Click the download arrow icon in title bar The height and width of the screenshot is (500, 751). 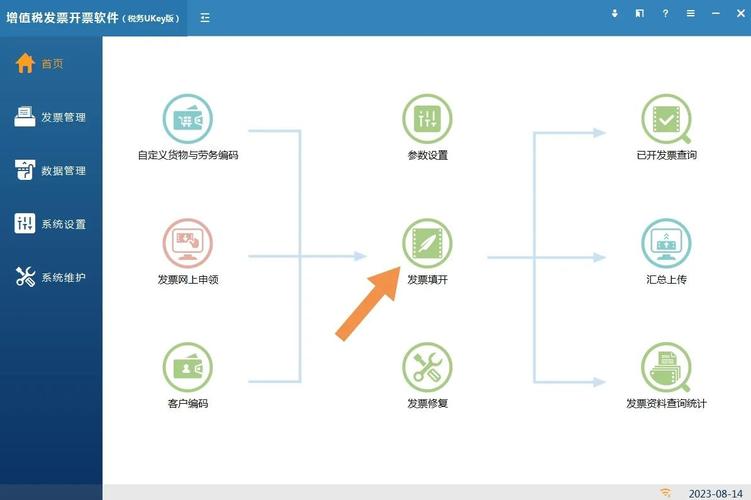pos(614,13)
